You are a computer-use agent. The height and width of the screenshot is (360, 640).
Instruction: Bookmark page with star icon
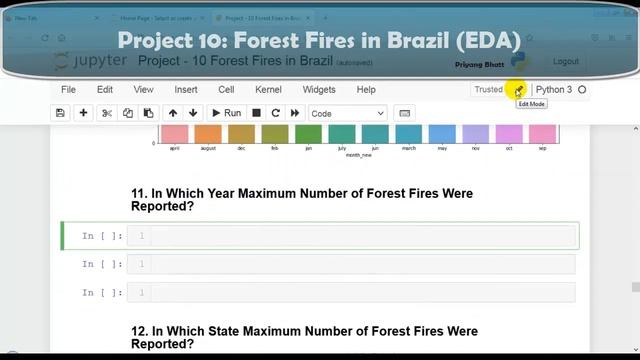tap(530, 38)
